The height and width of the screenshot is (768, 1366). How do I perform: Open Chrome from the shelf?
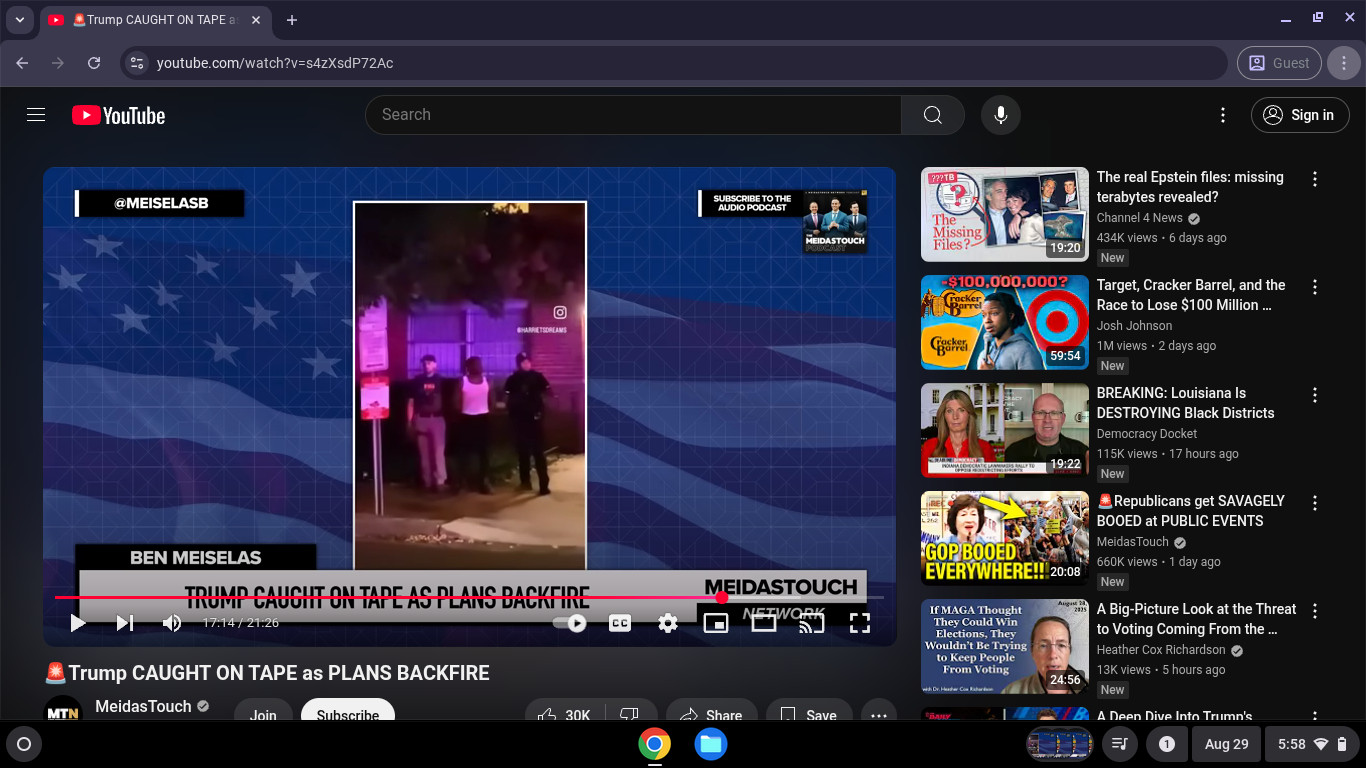pyautogui.click(x=655, y=744)
